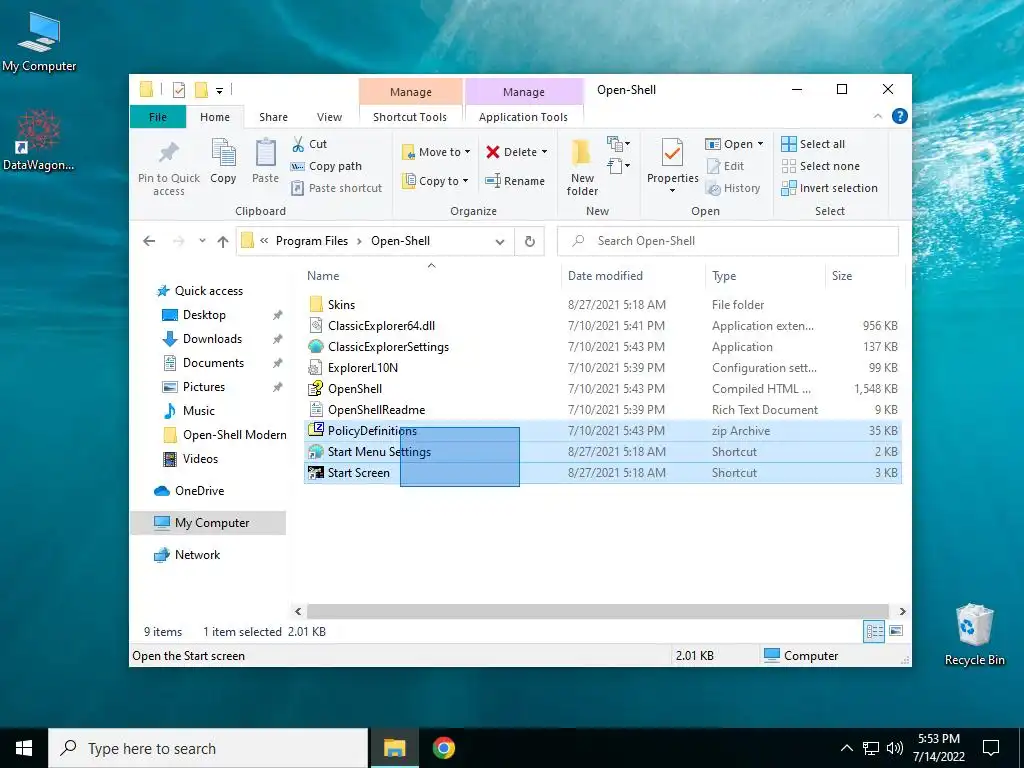1024x768 pixels.
Task: Click the horizontal scrollbar thumb
Action: point(598,611)
